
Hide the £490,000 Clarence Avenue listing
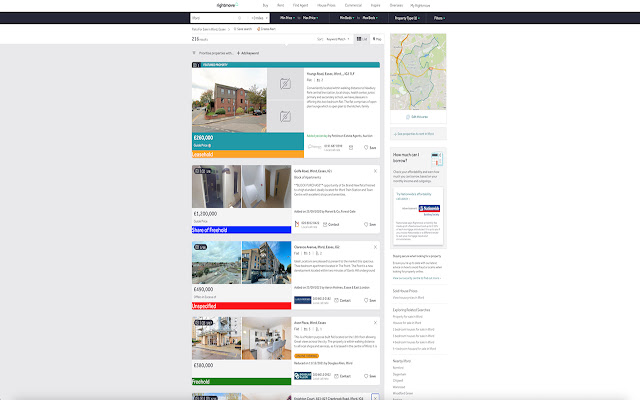coord(375,247)
